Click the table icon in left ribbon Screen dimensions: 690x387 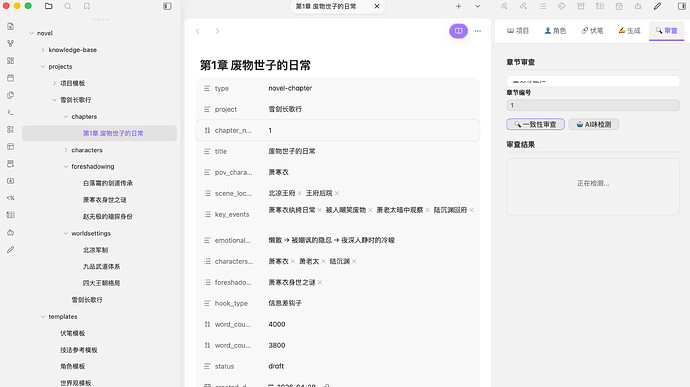pos(11,215)
